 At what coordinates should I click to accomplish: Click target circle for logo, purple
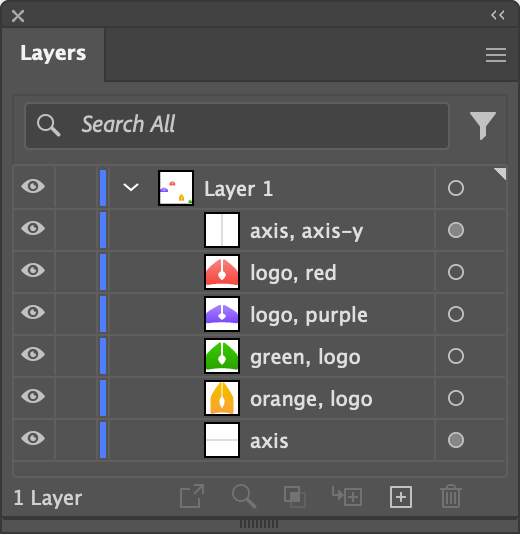coord(456,314)
